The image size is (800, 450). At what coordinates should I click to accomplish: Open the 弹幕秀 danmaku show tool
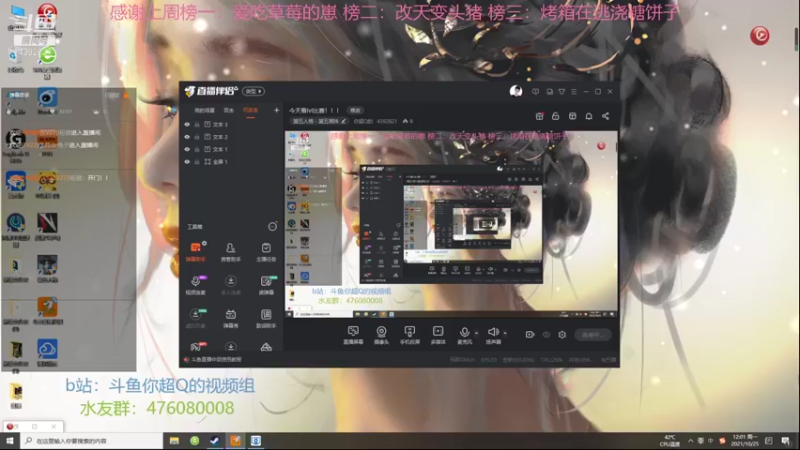[x=231, y=318]
